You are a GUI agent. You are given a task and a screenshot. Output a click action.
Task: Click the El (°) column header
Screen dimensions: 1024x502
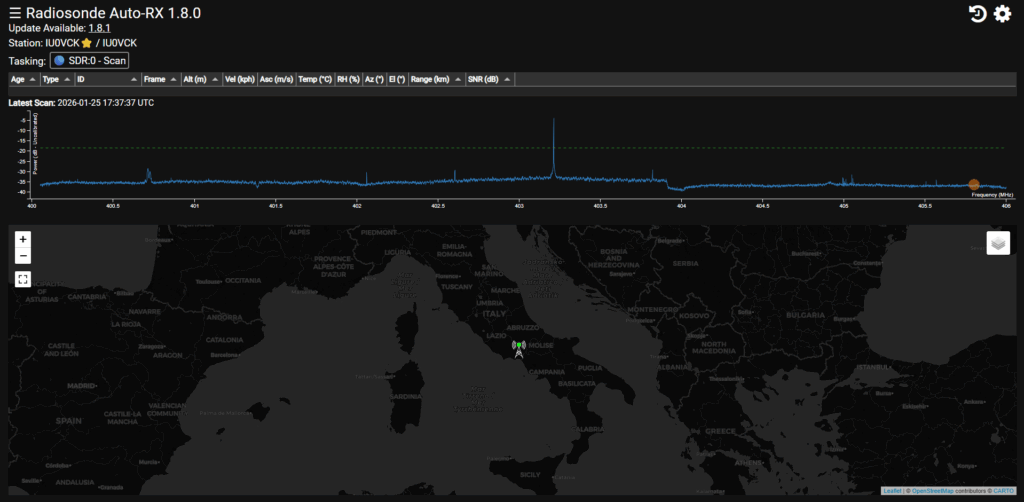397,79
